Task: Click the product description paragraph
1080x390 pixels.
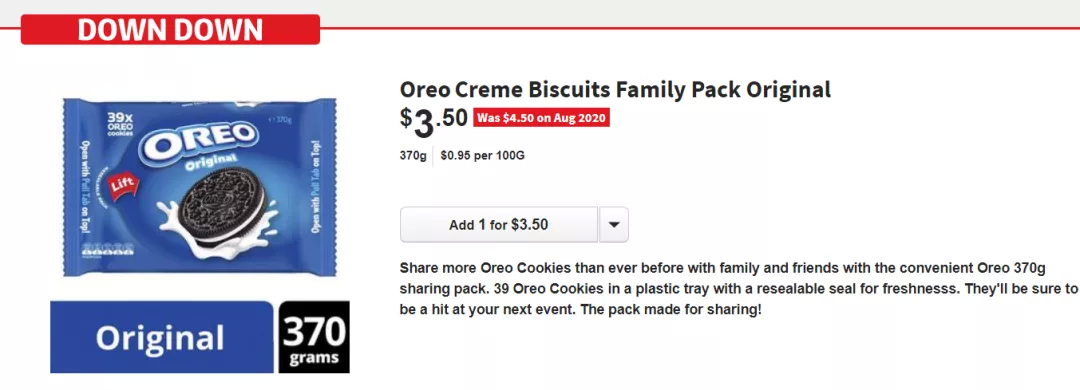Action: tap(738, 289)
